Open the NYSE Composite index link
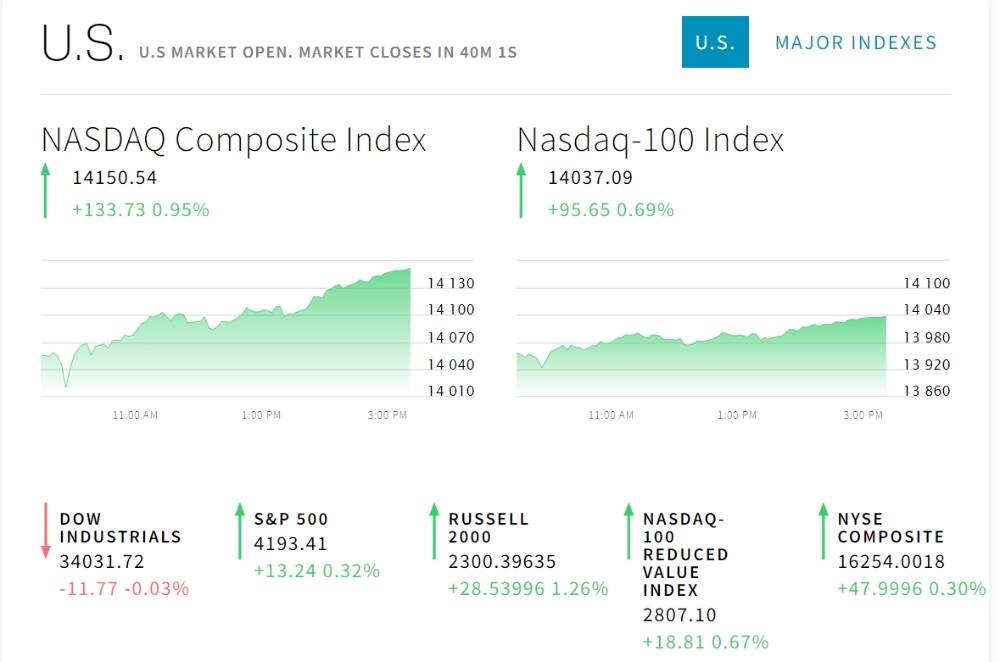Image resolution: width=1000 pixels, height=662 pixels. 890,528
